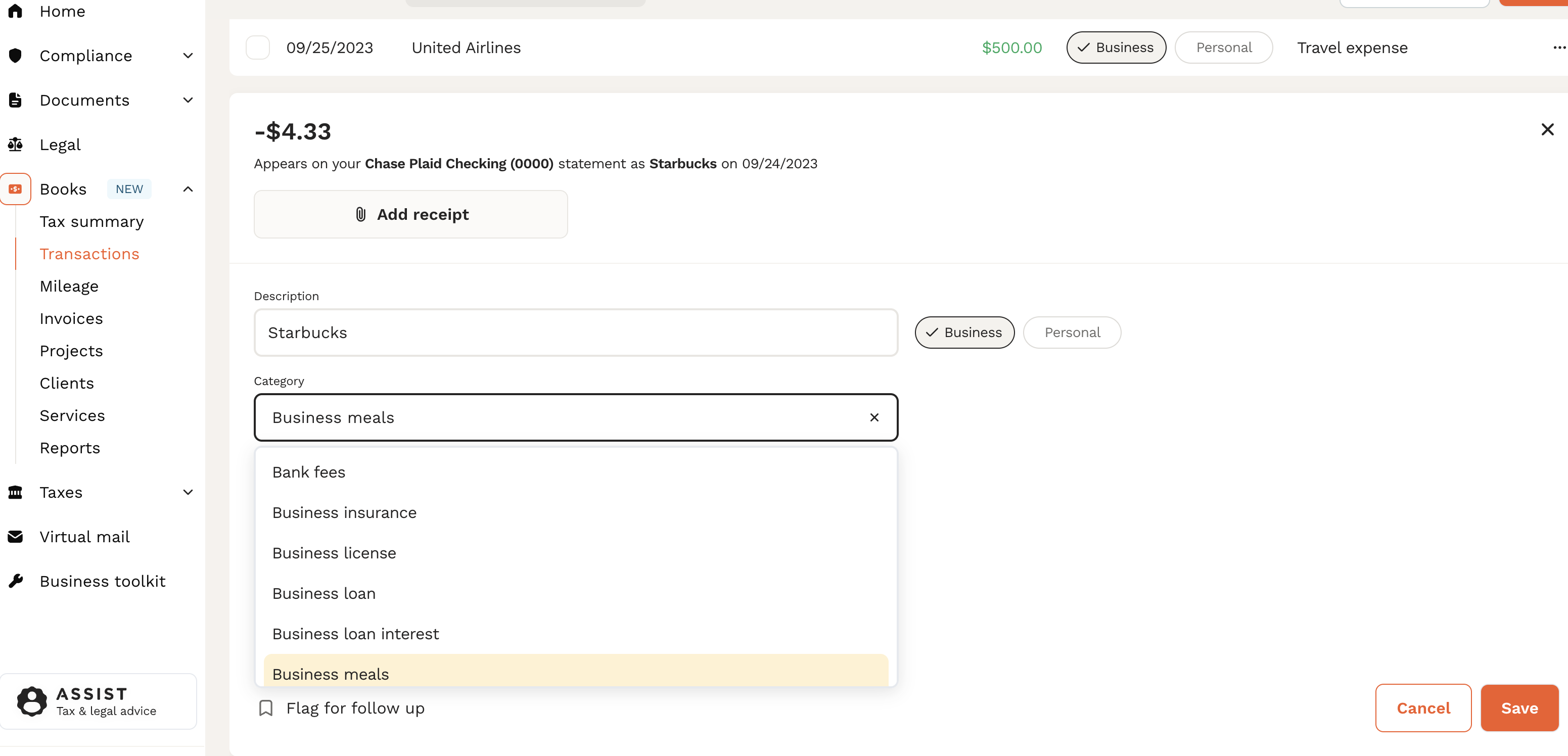Click the Taxes bank icon
This screenshot has width=1568, height=756.
point(15,492)
